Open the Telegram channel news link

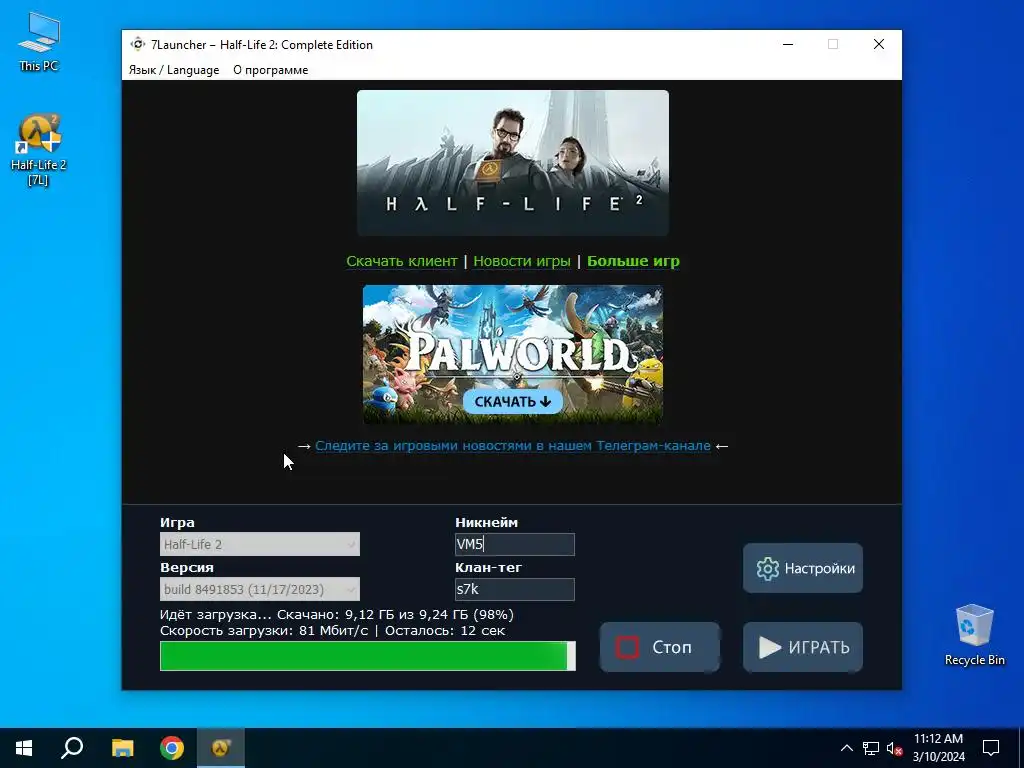pos(513,446)
